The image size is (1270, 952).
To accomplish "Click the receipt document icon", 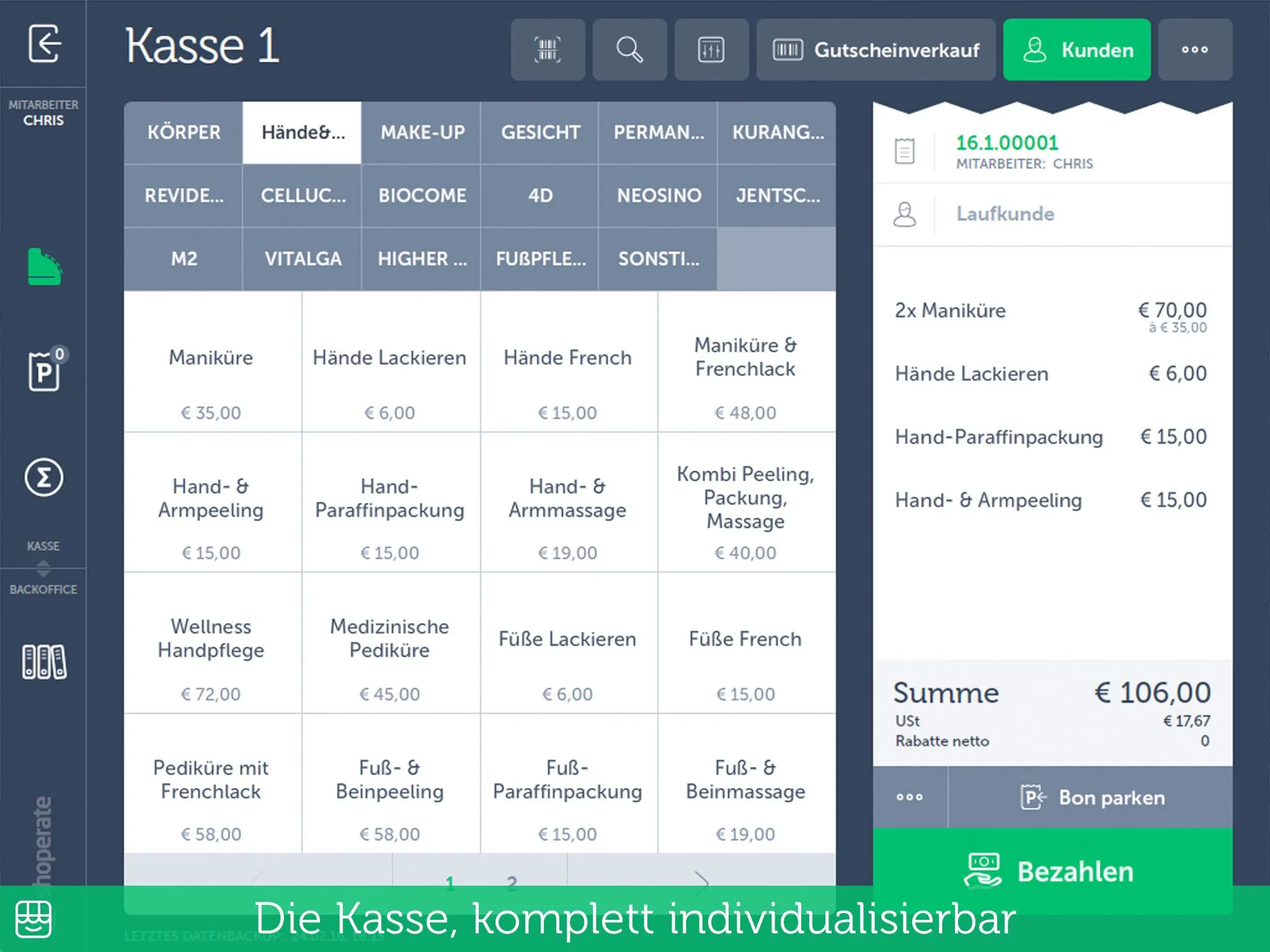I will pyautogui.click(x=904, y=151).
